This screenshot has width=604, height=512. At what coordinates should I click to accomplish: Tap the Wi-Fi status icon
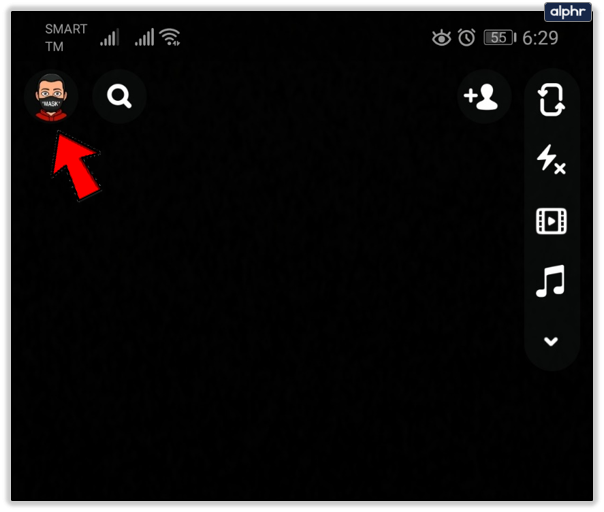point(170,37)
